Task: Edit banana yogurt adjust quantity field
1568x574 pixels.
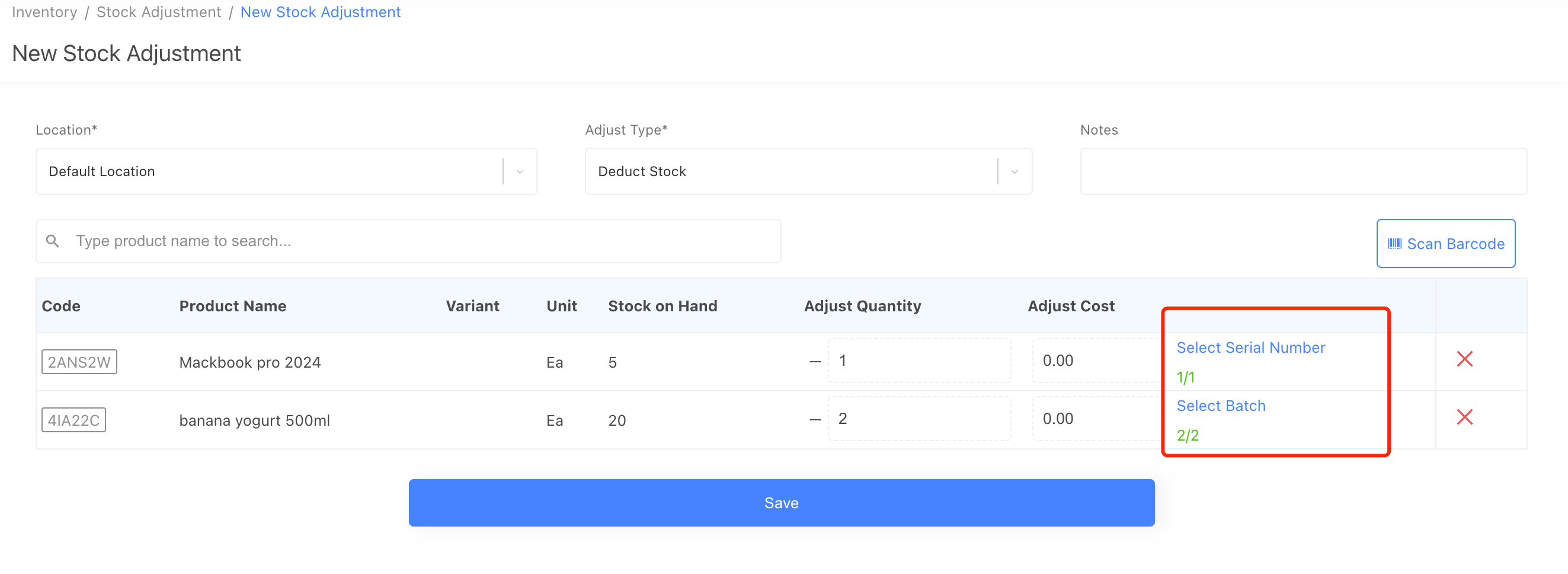Action: 919,419
